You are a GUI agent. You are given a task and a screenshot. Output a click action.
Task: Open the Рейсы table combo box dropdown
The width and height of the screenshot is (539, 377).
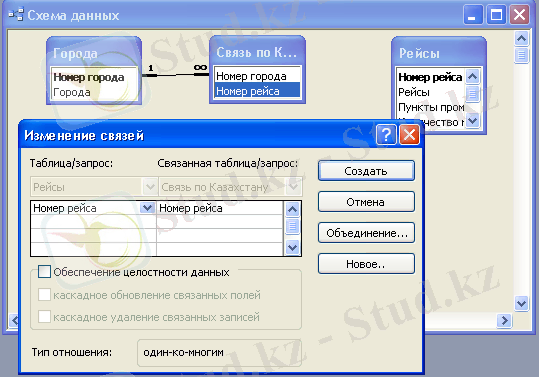150,187
